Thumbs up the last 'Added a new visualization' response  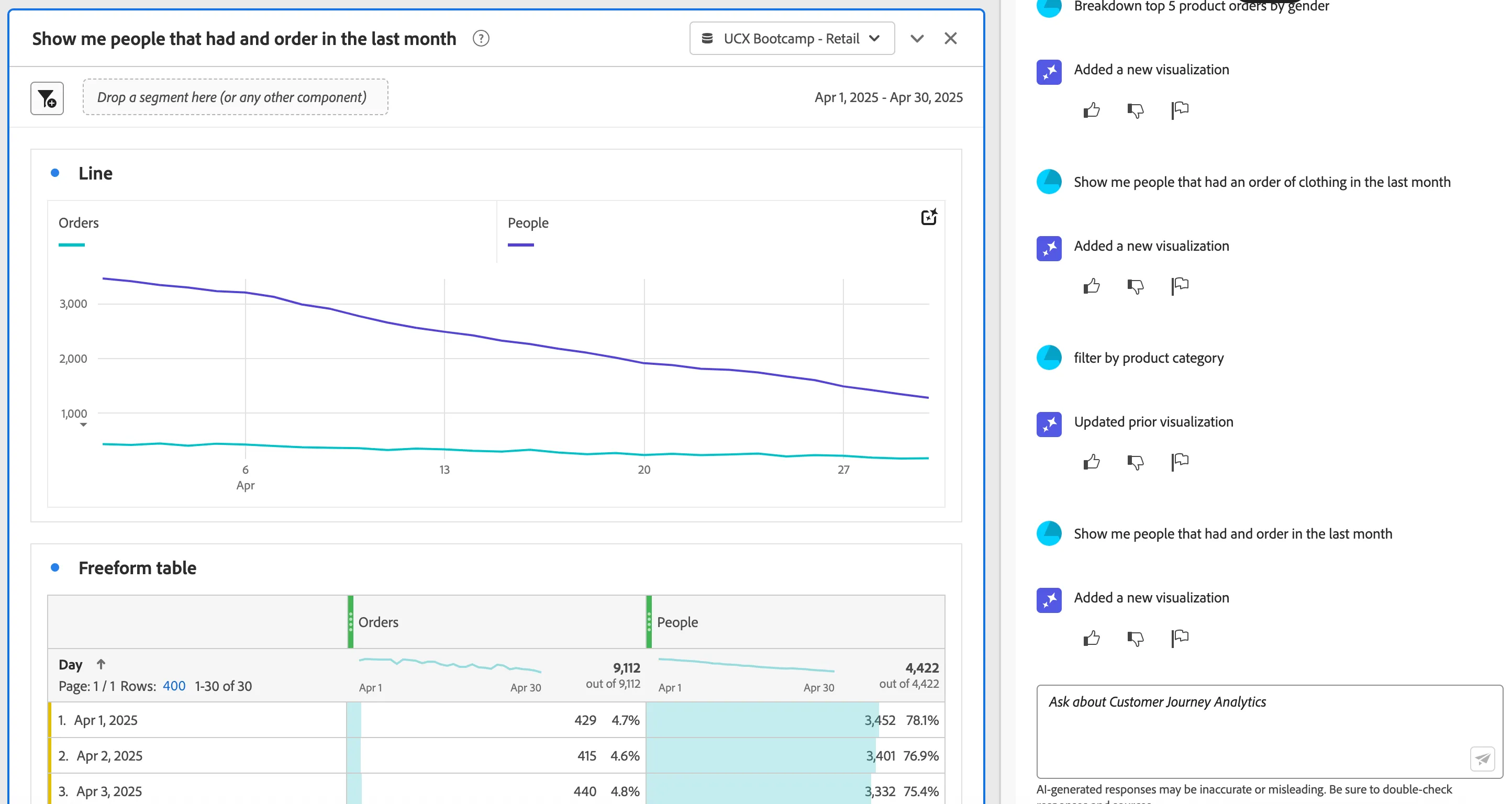coord(1091,638)
